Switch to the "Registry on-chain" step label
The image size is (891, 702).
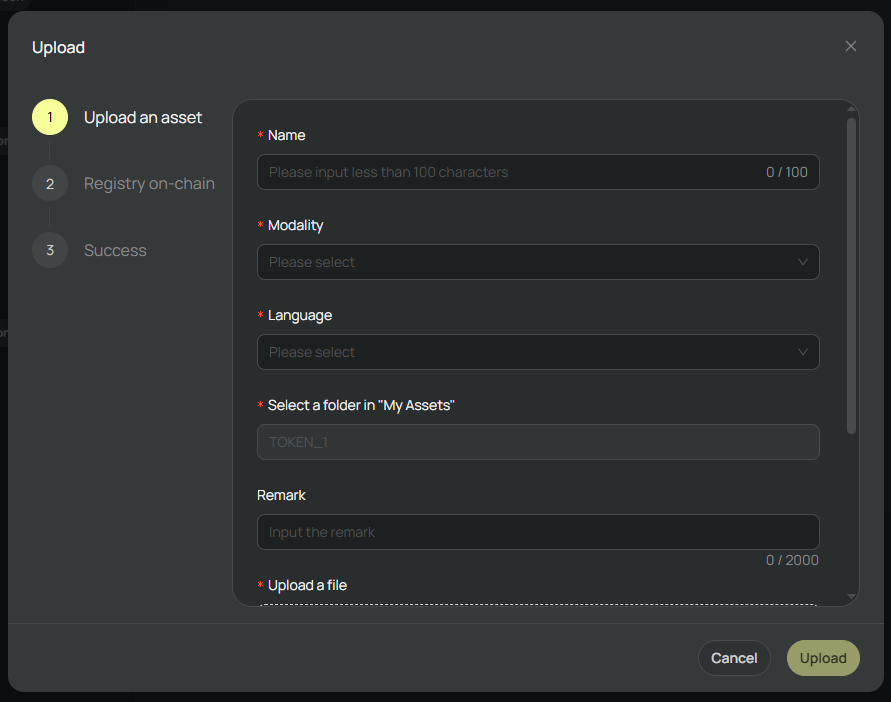[149, 184]
